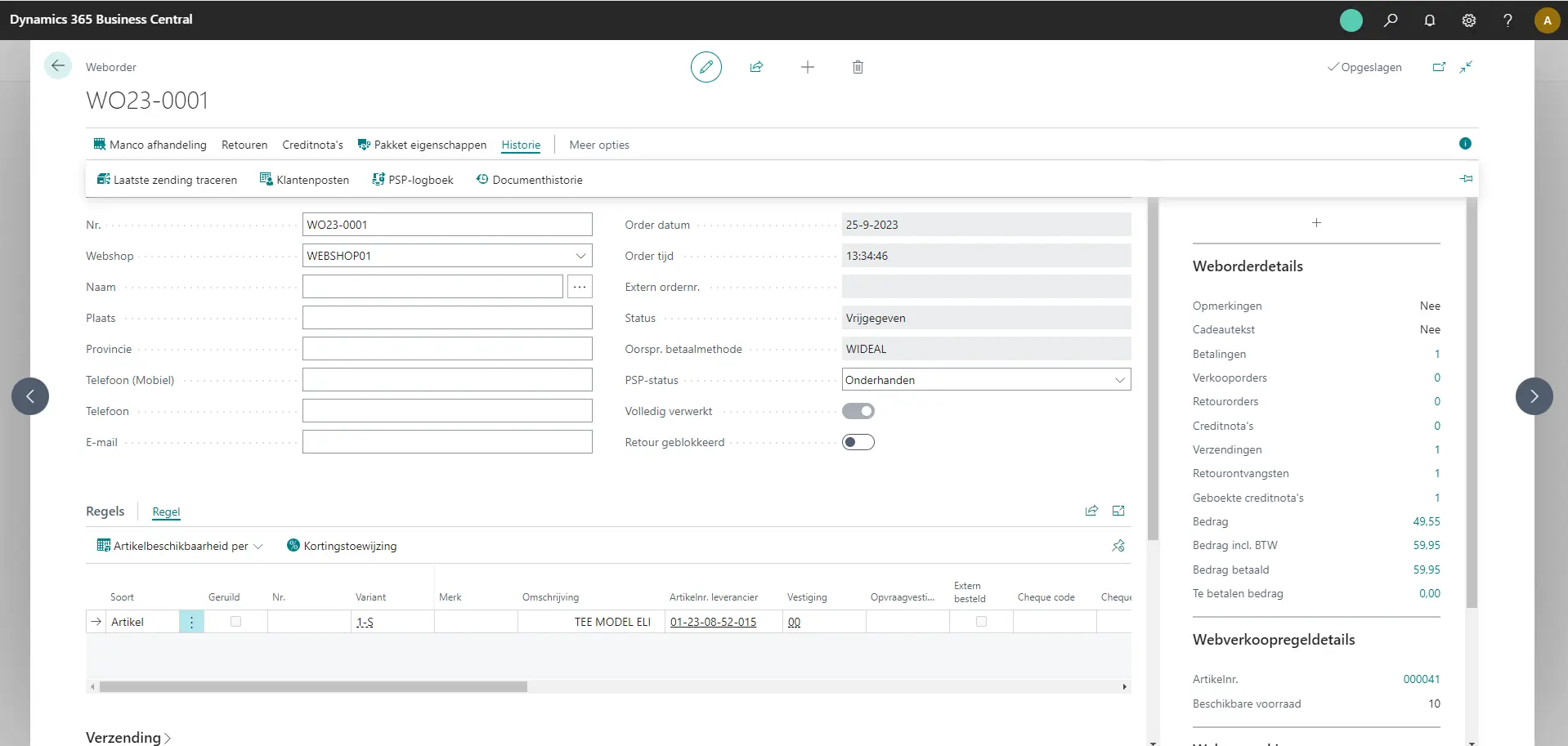
Task: Click the horizontal scrollbar in Regels grid
Action: [x=313, y=687]
